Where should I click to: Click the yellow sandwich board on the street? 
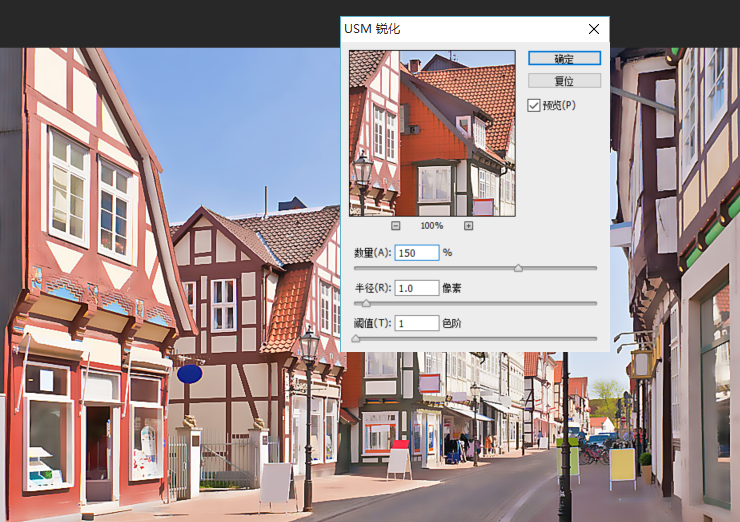pos(622,464)
